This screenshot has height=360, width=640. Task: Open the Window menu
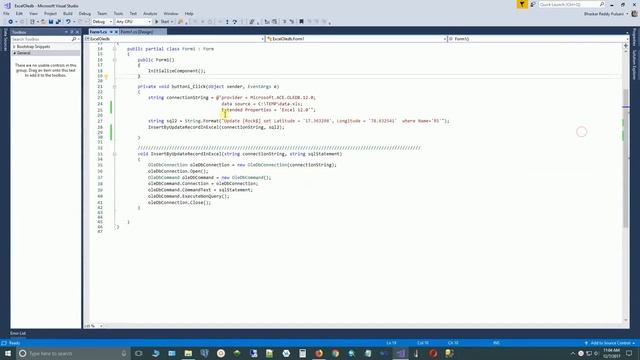[171, 13]
